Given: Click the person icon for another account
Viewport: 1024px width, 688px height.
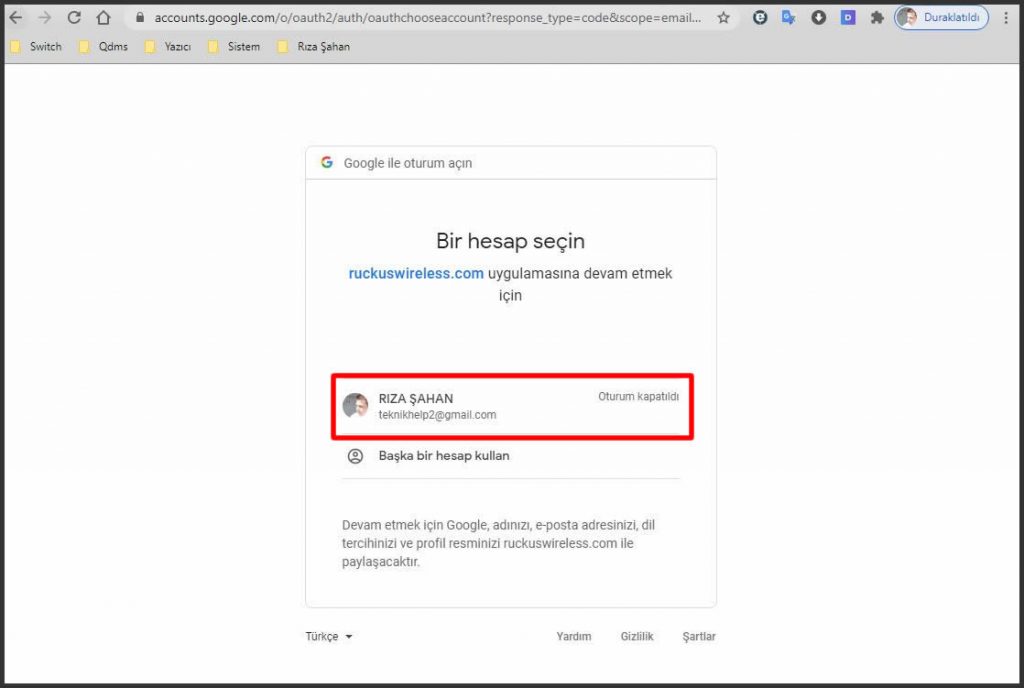Looking at the screenshot, I should [355, 456].
